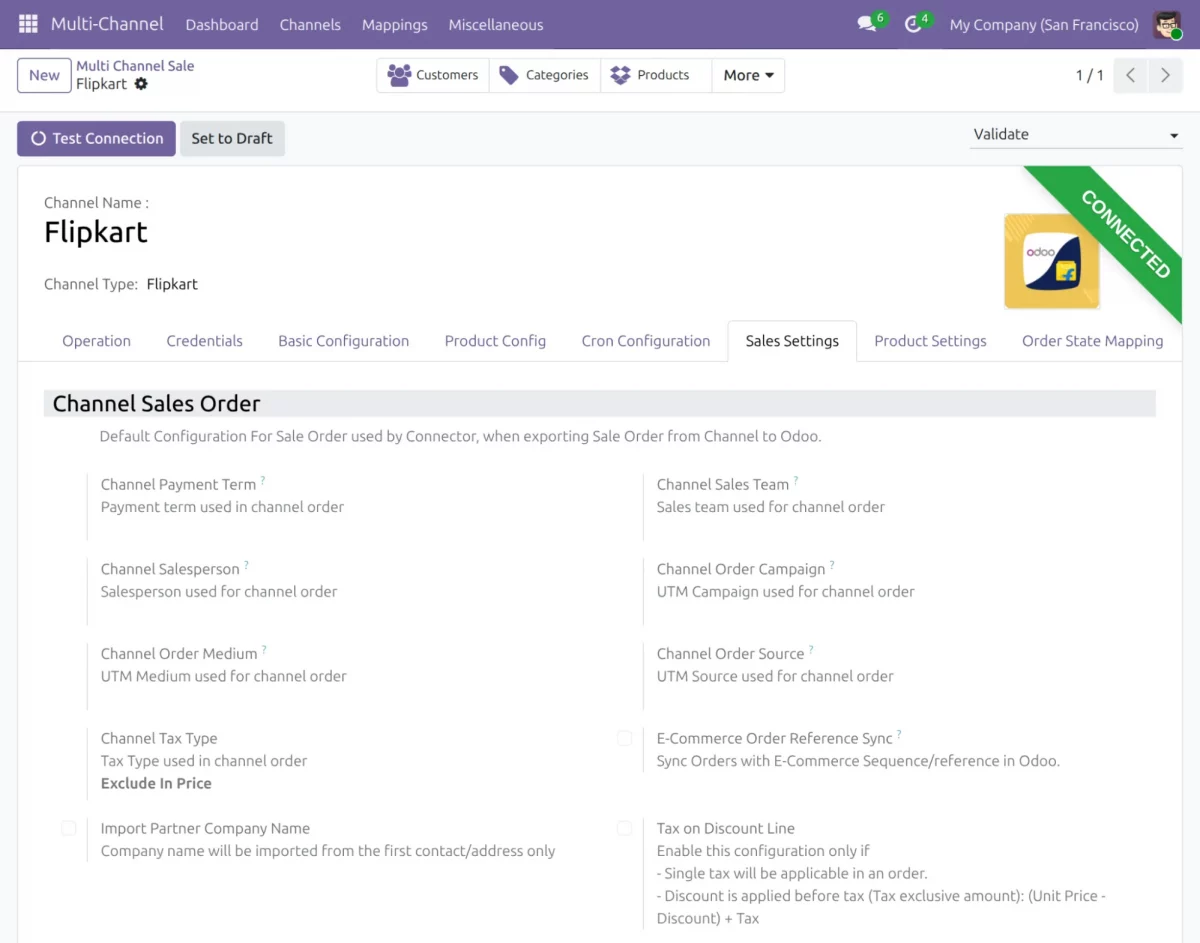Open the Dashboard menu

tap(222, 24)
